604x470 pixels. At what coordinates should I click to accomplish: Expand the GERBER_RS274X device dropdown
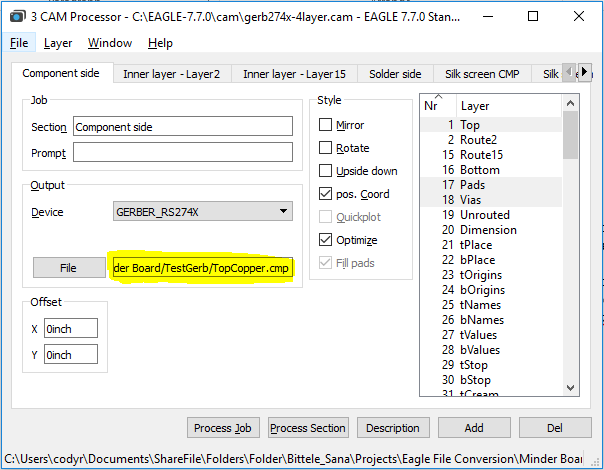click(x=285, y=212)
